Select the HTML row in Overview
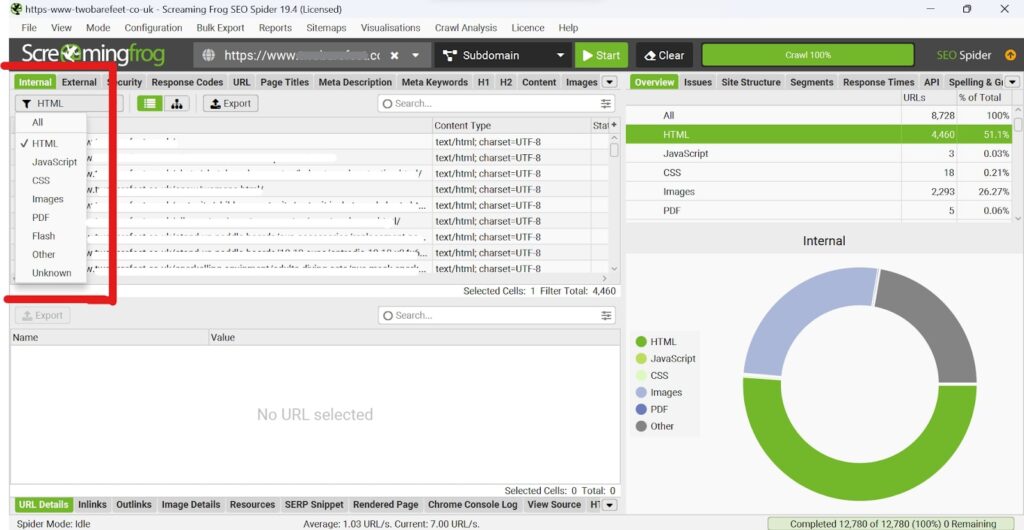This screenshot has height=530, width=1024. 819,134
